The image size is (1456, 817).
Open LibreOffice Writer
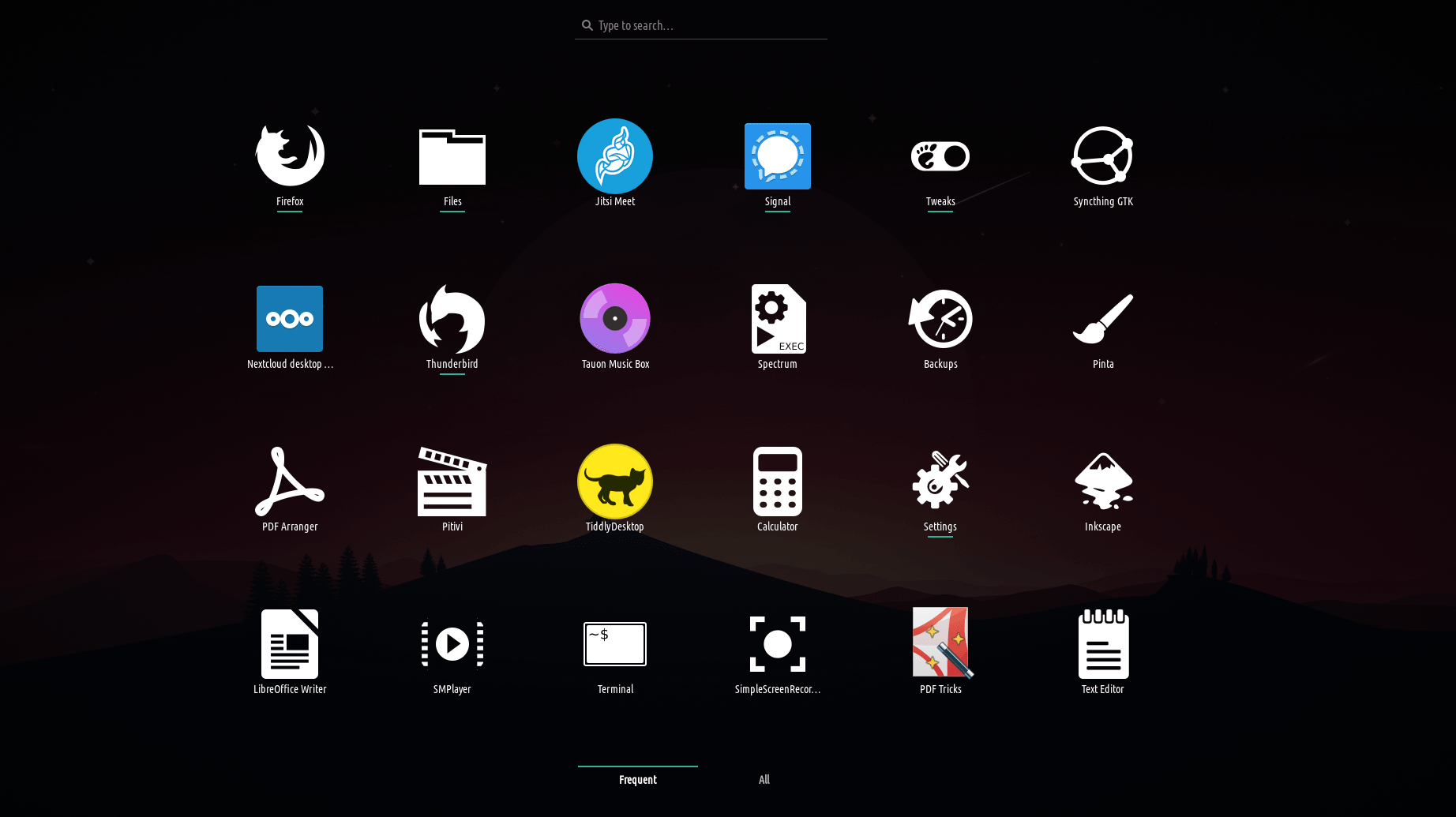coord(290,644)
